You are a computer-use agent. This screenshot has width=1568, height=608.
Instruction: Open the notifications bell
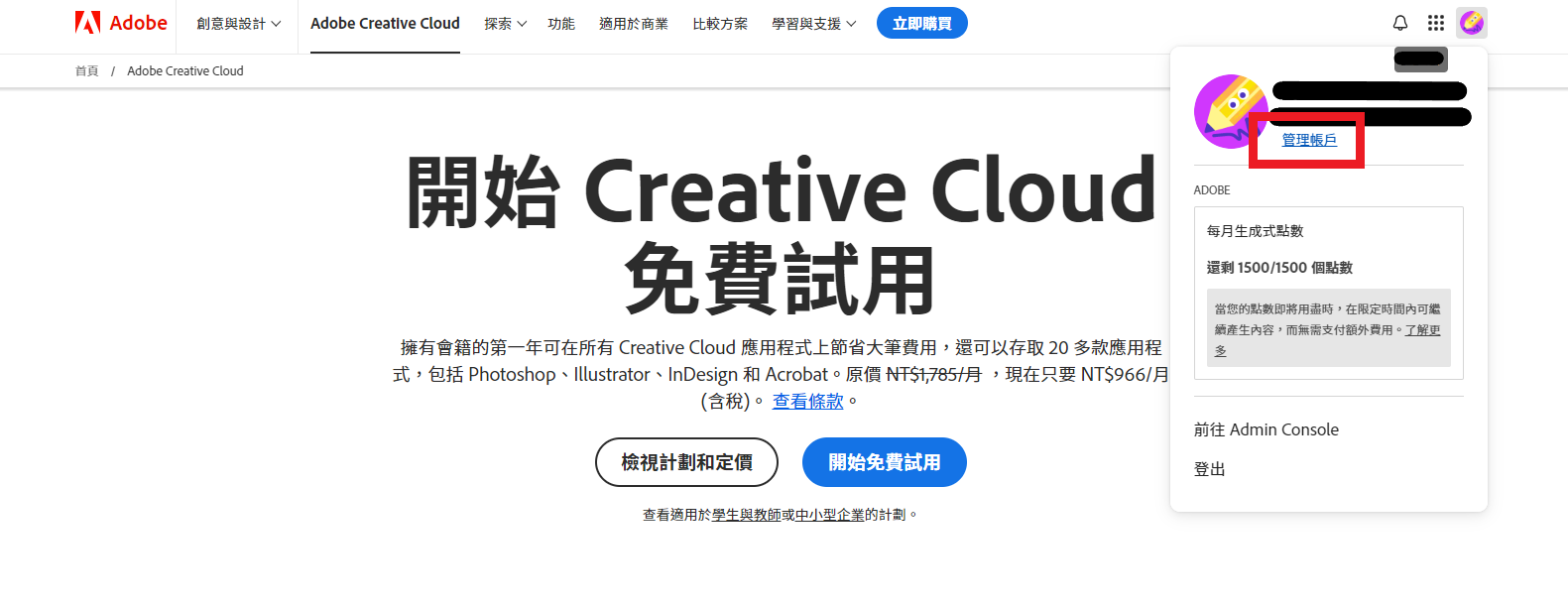[x=1400, y=23]
